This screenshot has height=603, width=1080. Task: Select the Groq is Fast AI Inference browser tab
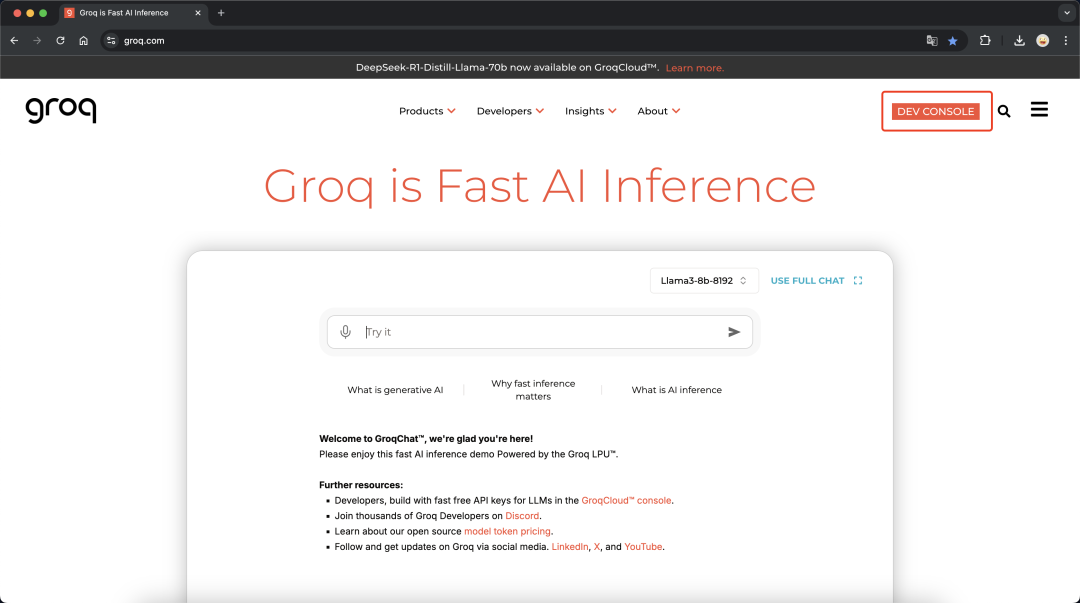tap(133, 13)
